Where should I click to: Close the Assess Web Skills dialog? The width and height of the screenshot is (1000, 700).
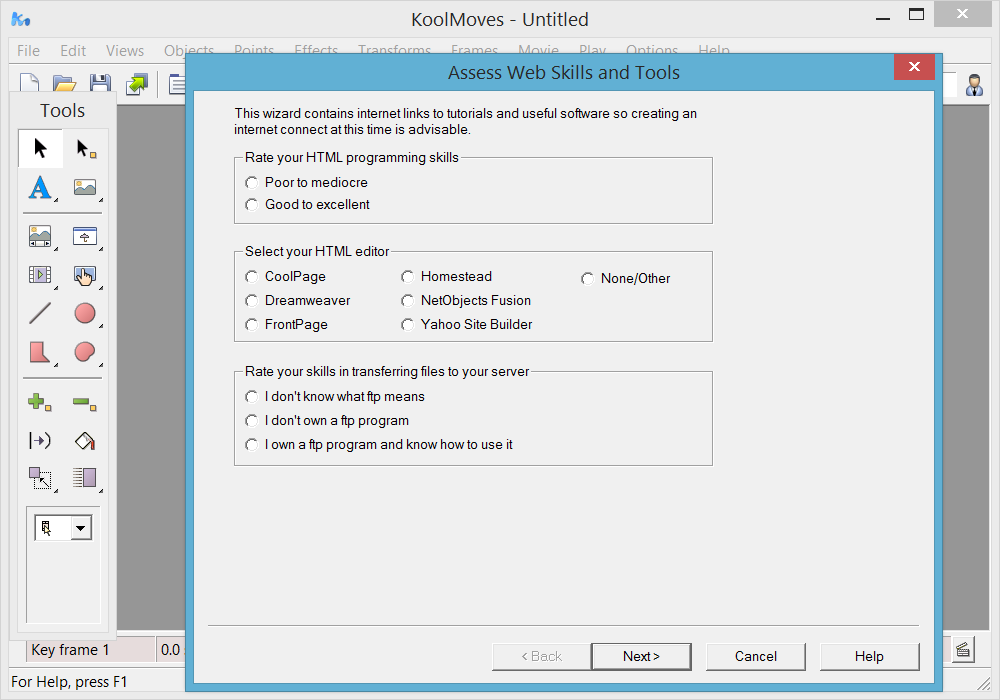click(914, 67)
